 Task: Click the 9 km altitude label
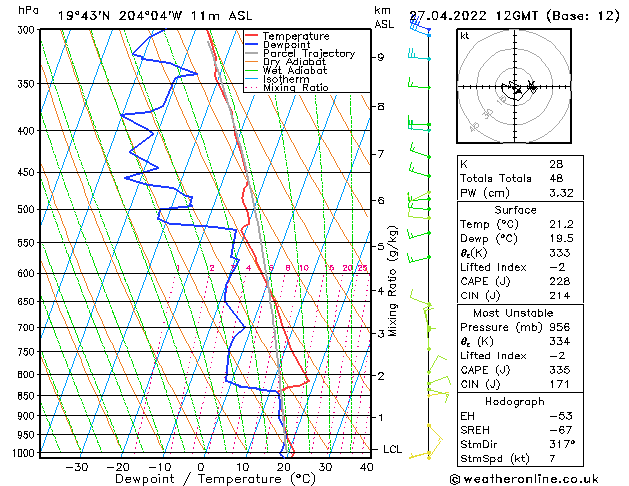click(x=380, y=57)
